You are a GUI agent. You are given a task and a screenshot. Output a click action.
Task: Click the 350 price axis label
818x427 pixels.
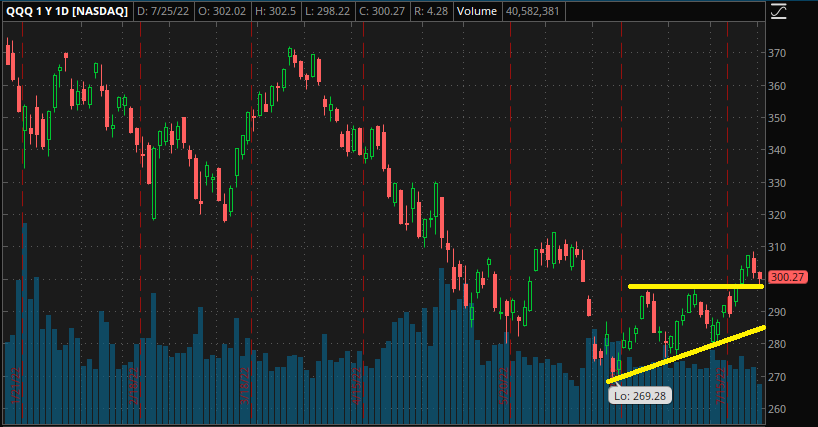click(777, 118)
